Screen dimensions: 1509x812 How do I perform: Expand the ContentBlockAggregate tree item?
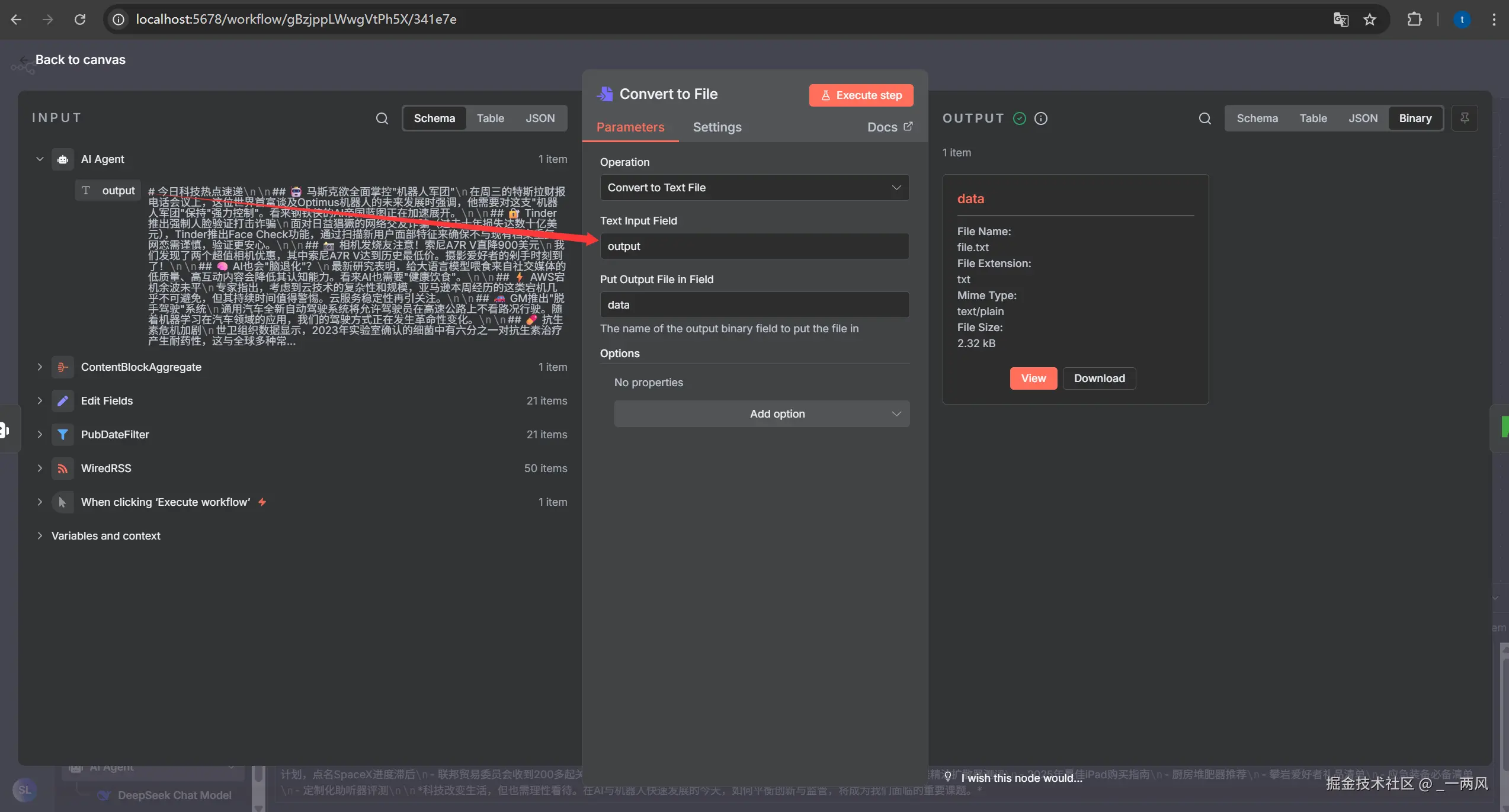tap(40, 367)
